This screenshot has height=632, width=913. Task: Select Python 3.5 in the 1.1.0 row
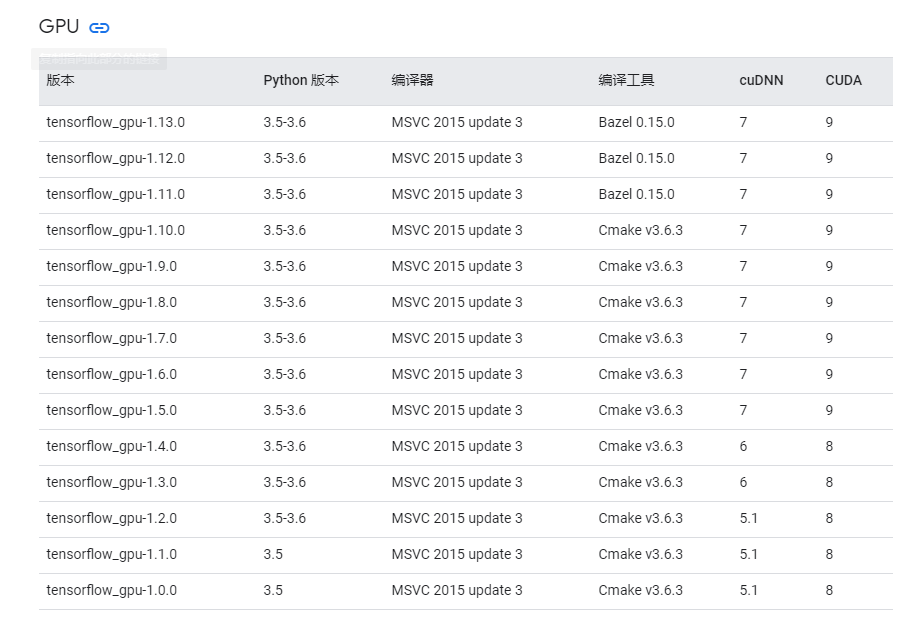point(273,555)
